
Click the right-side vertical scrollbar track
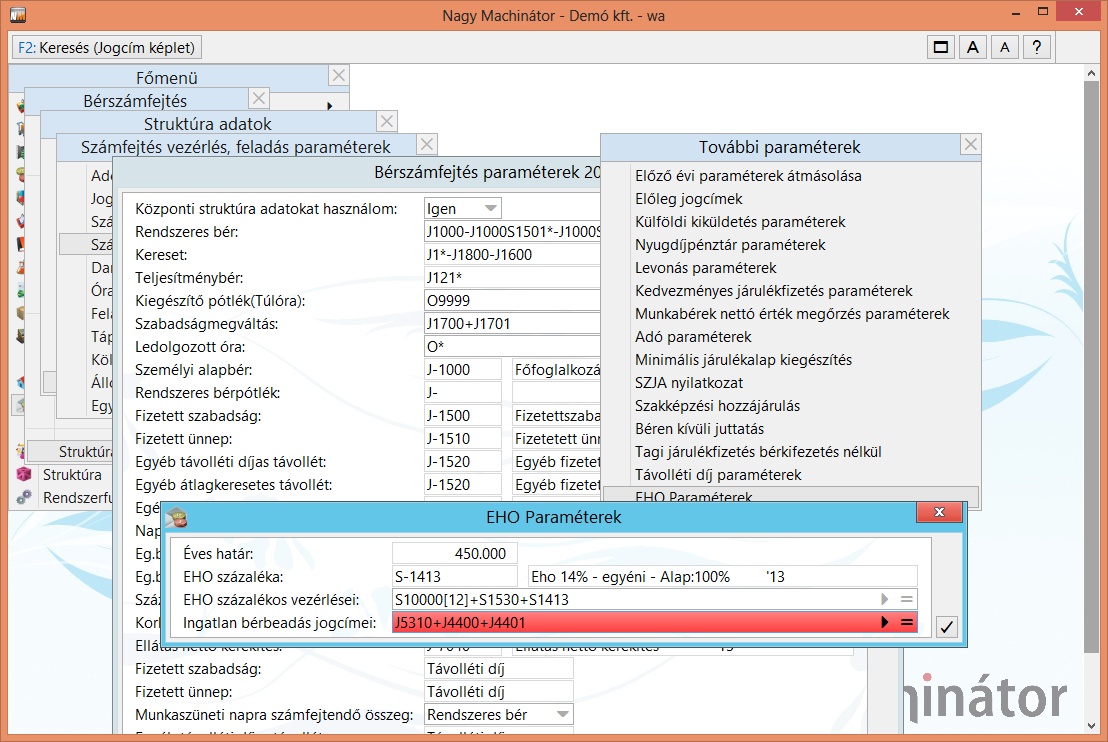pos(1092,400)
